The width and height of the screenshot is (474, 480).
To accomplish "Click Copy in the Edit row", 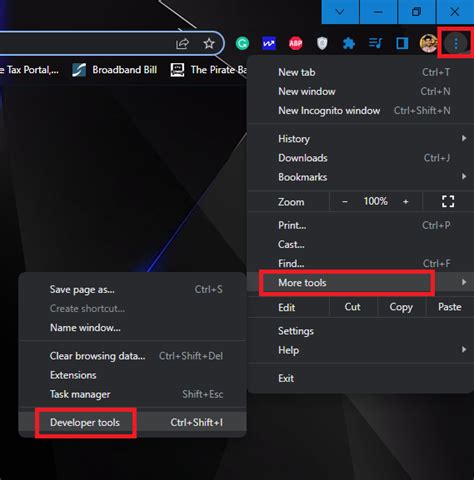I will click(x=401, y=307).
